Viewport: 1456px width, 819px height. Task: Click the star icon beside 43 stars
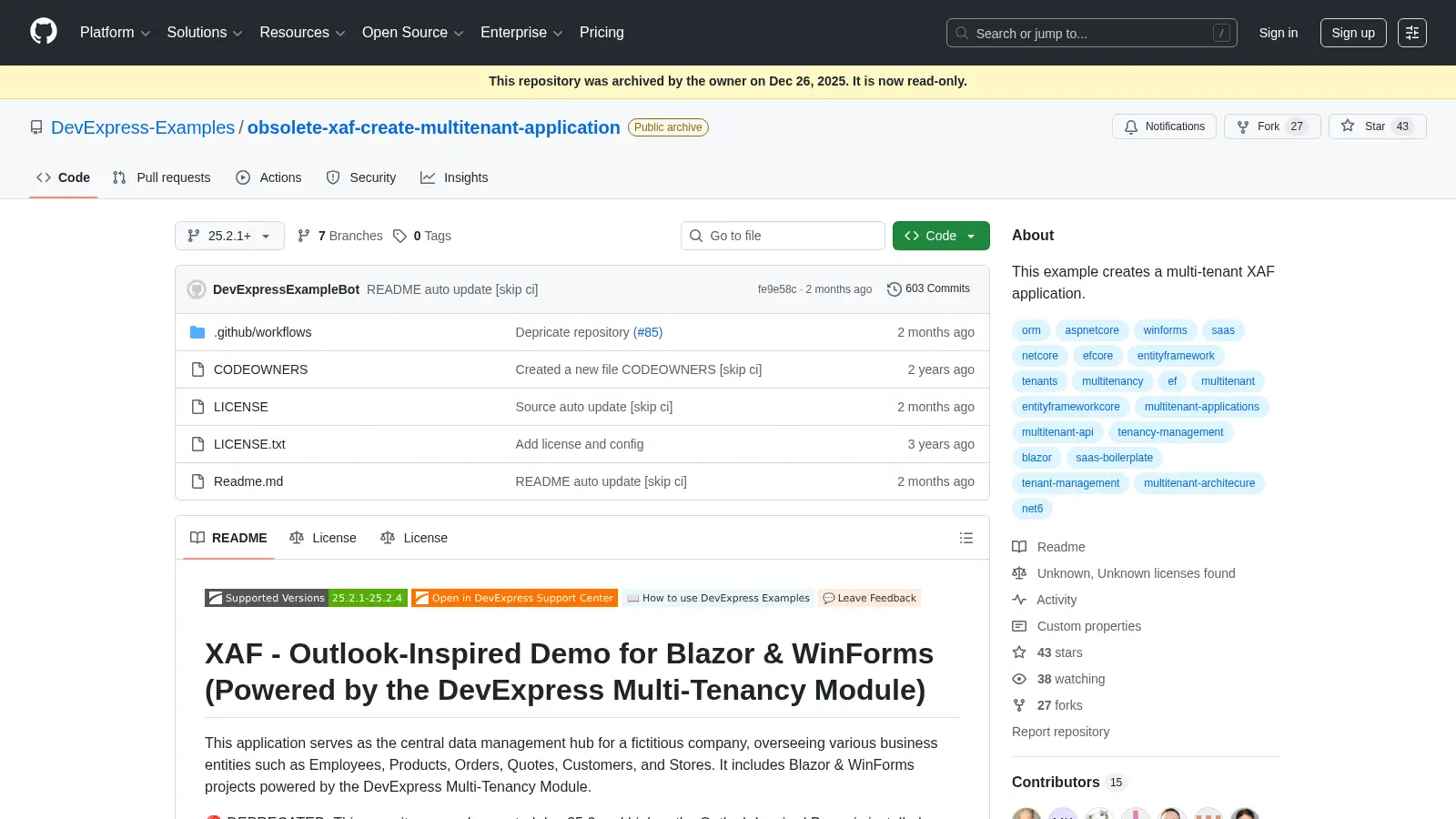click(x=1019, y=652)
